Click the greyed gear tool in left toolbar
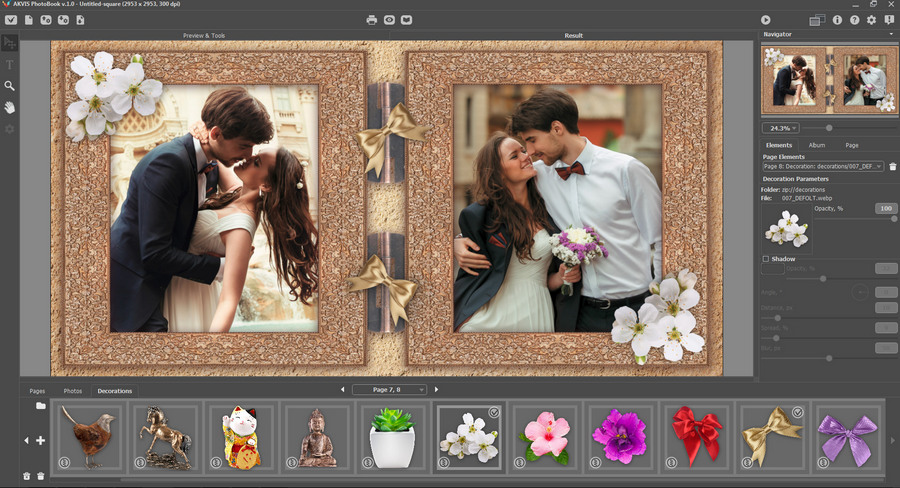Screen dimensions: 900x488 click(x=10, y=129)
